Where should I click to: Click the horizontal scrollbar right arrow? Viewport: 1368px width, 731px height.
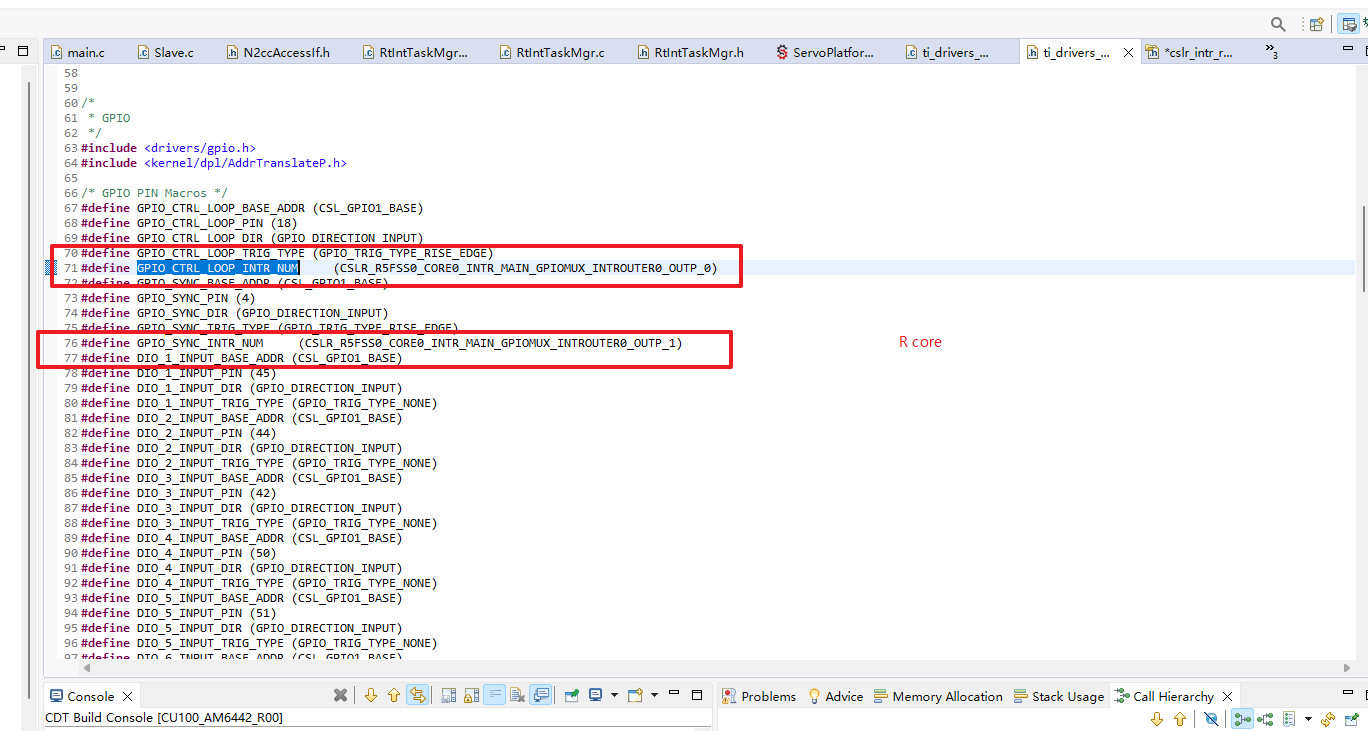(x=1345, y=667)
